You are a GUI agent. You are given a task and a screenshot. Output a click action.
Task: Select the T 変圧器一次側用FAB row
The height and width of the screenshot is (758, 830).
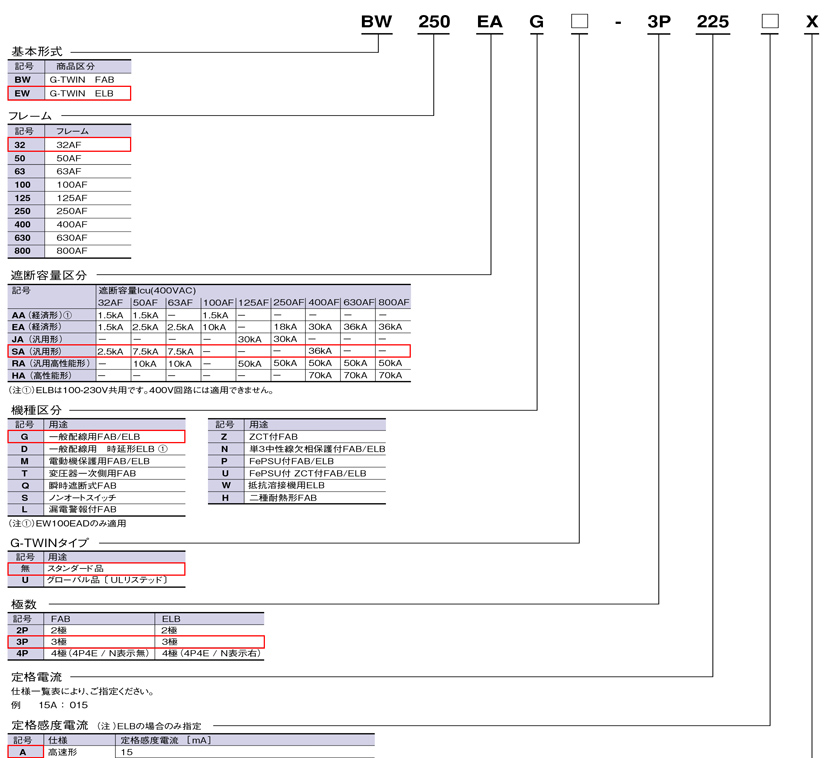96,473
